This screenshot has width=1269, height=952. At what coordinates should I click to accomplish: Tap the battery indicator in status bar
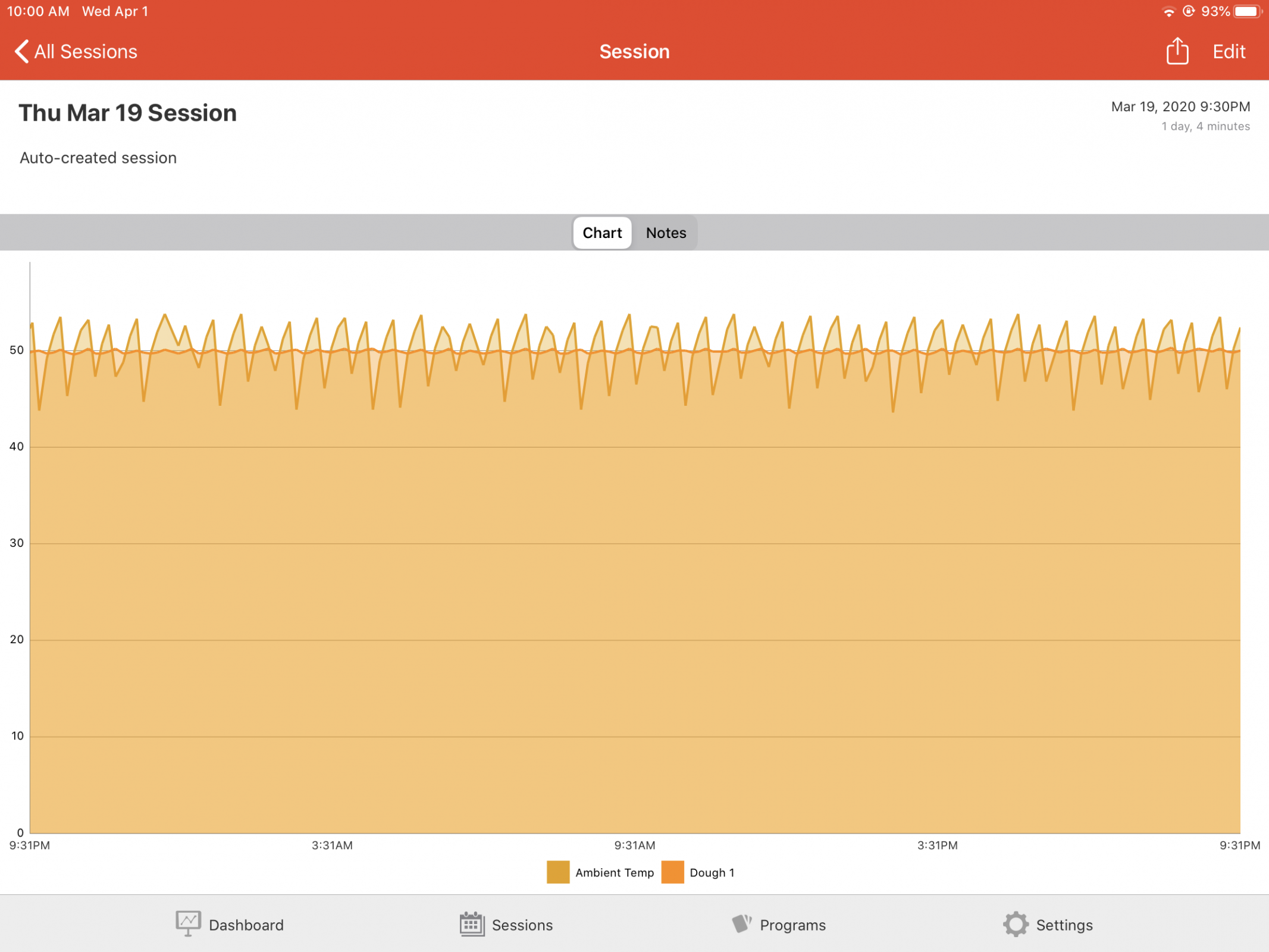pyautogui.click(x=1247, y=11)
